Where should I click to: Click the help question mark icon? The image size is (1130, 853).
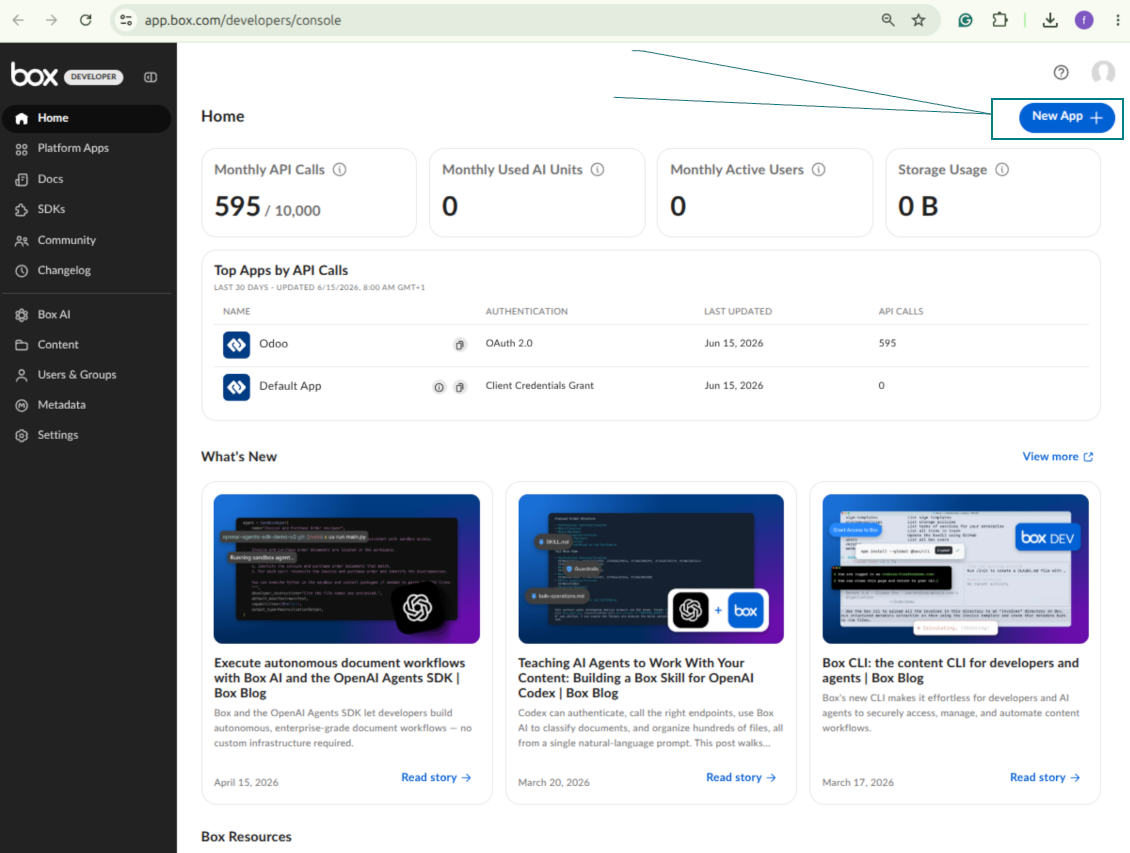[1061, 72]
